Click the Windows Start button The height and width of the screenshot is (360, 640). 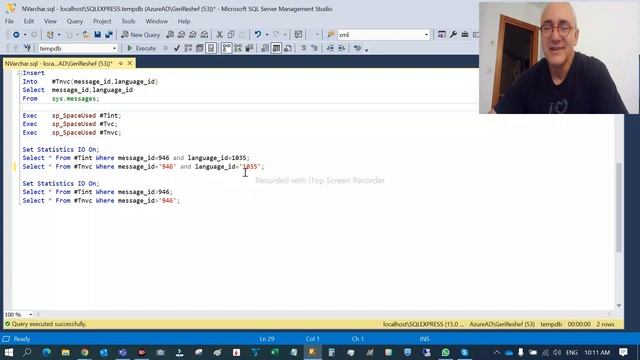click(x=8, y=352)
